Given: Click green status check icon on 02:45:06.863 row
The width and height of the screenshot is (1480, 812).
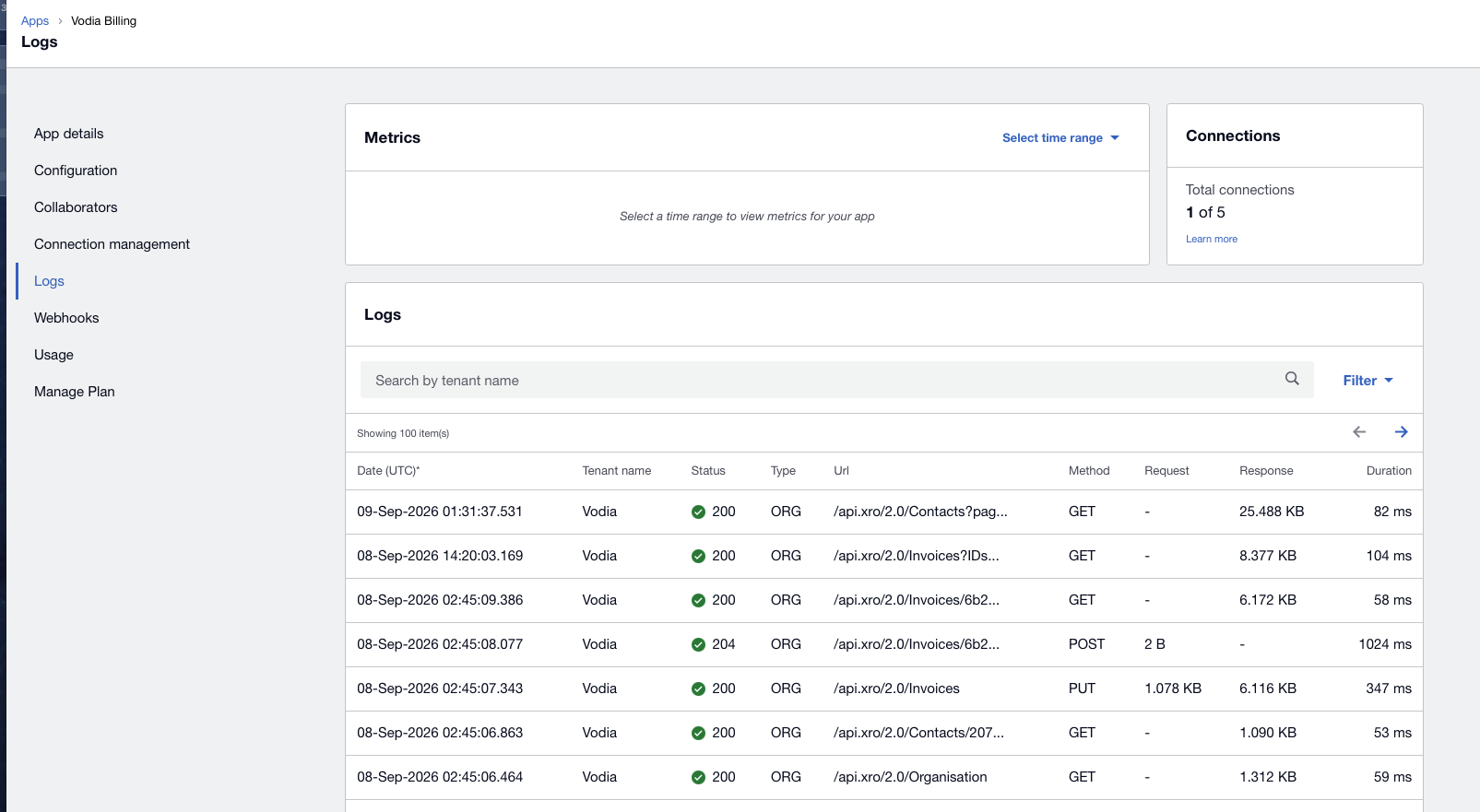Looking at the screenshot, I should 698,734.
